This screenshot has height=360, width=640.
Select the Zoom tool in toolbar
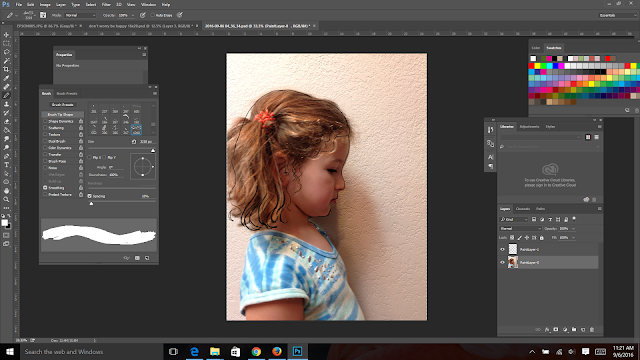tap(6, 200)
